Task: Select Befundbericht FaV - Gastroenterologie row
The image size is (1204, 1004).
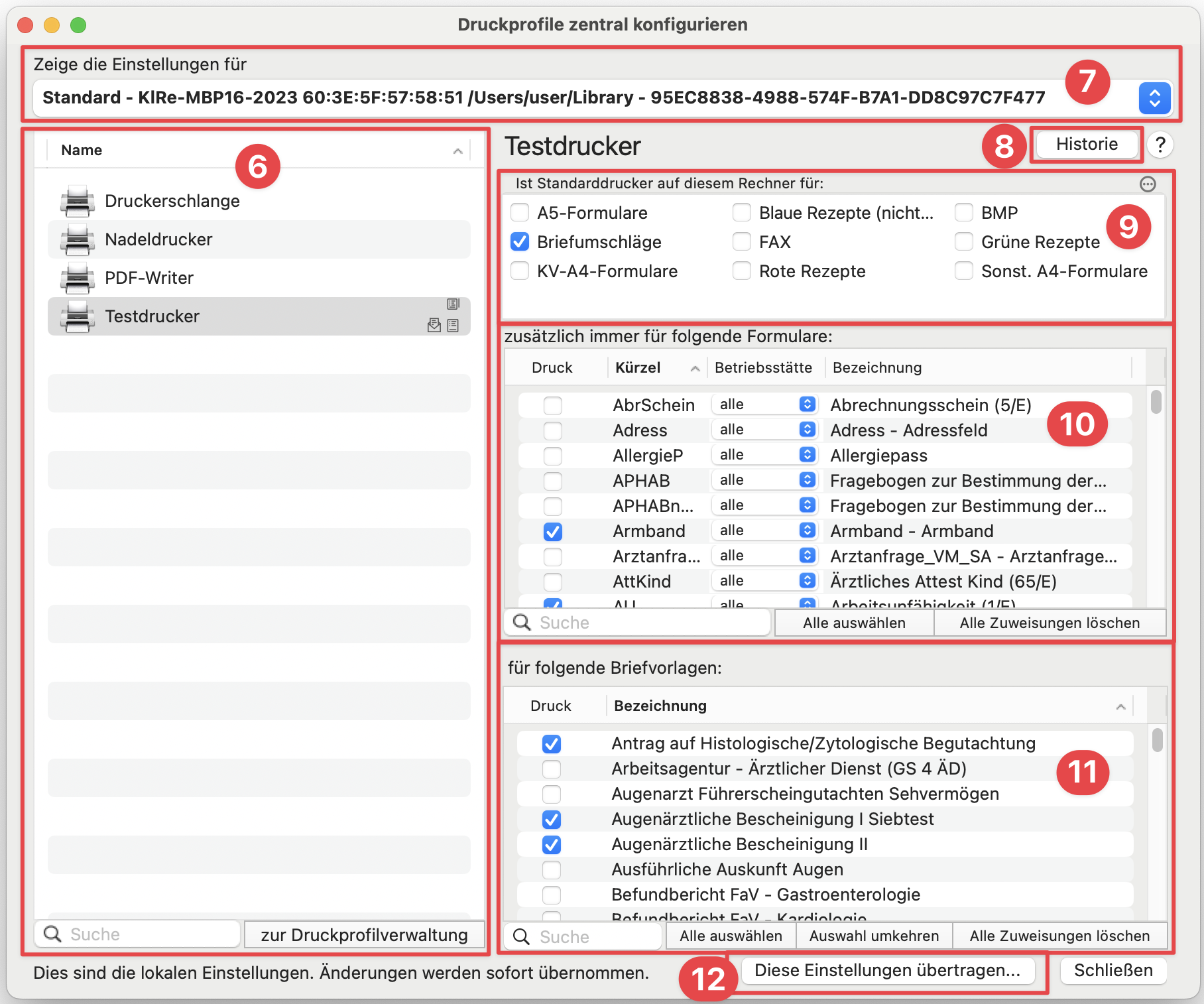Action: [x=825, y=895]
